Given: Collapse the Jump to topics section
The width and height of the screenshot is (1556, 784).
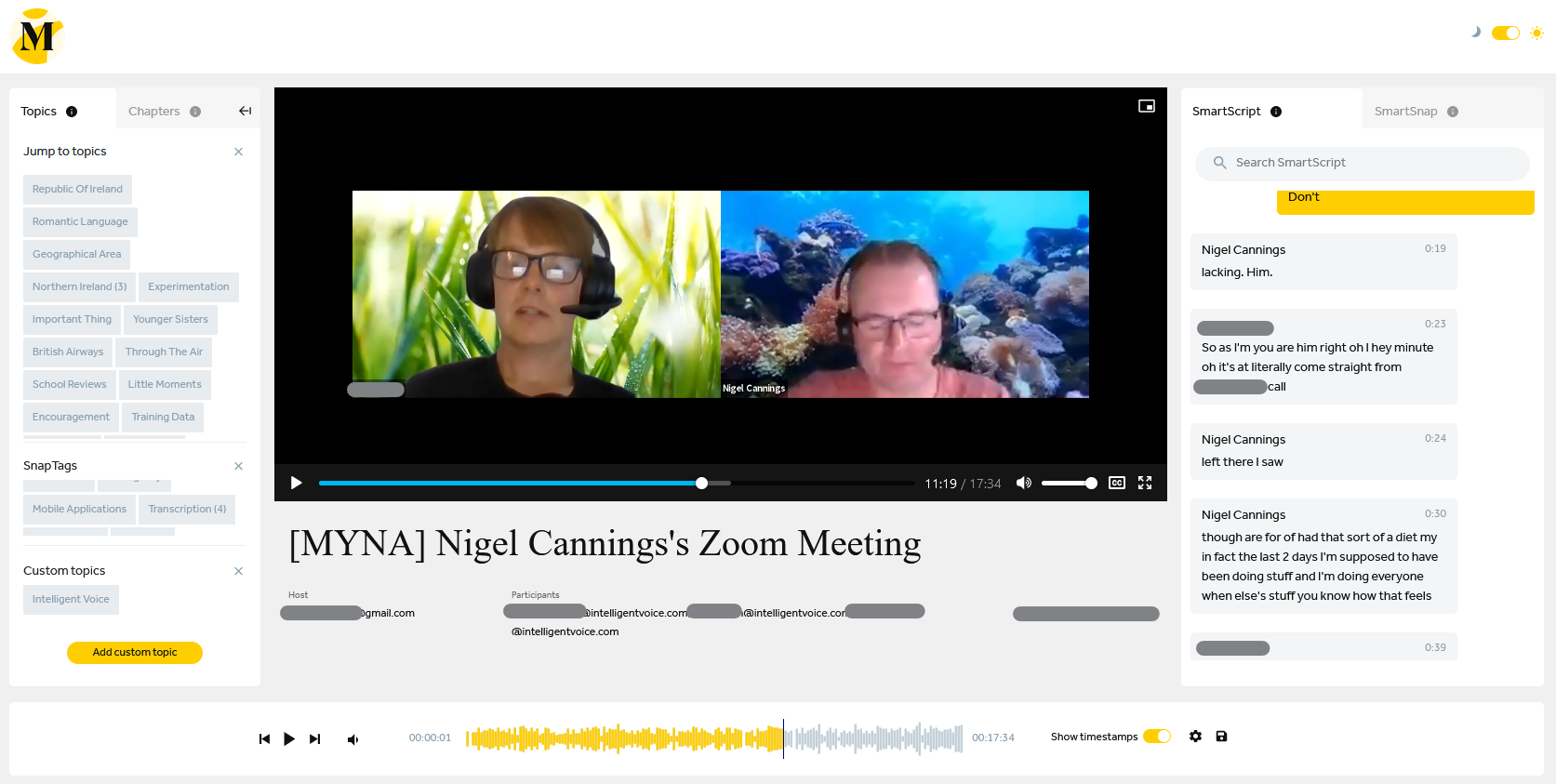Looking at the screenshot, I should 238,152.
